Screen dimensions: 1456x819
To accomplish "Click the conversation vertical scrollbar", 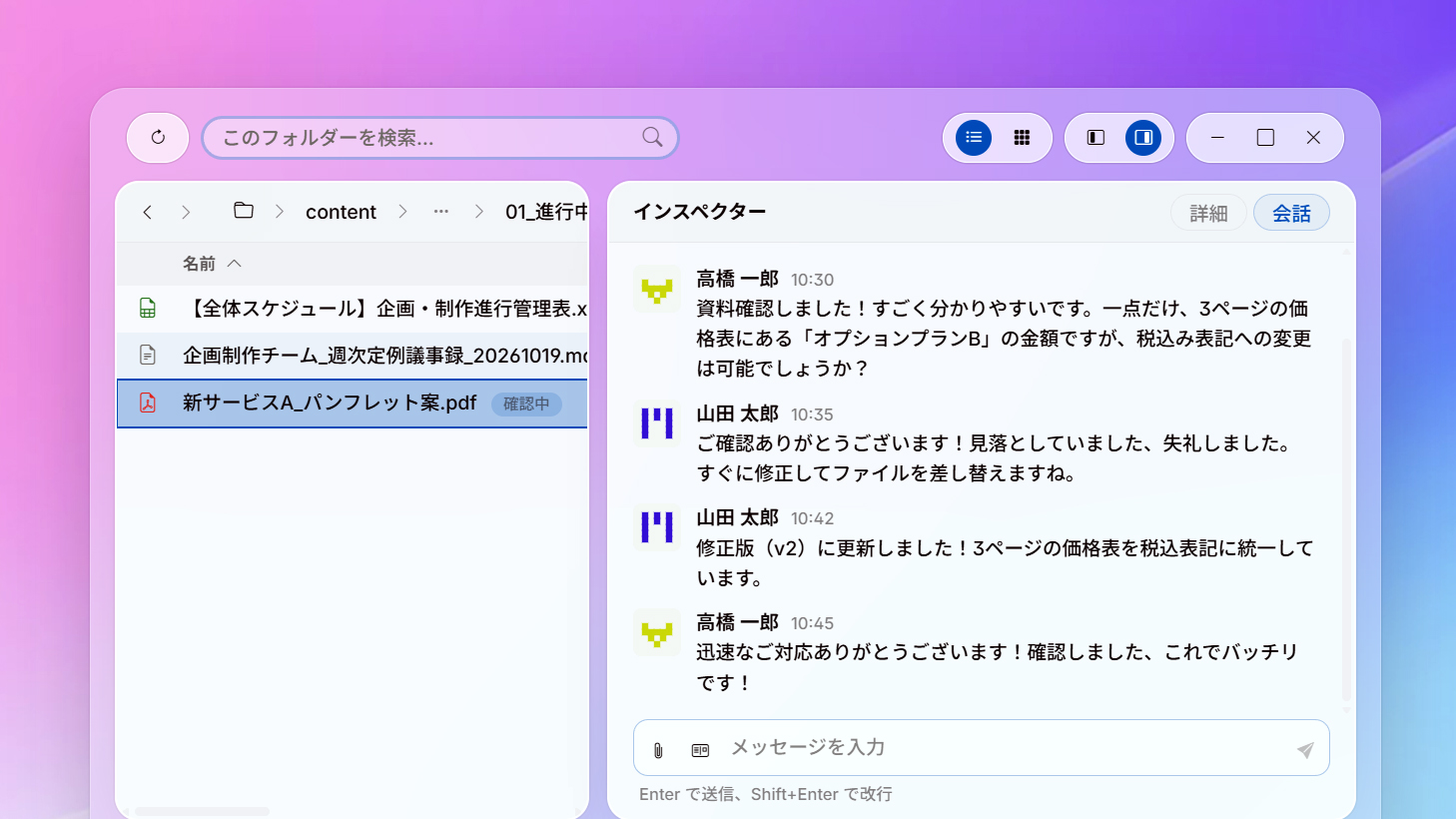I will [x=1346, y=519].
